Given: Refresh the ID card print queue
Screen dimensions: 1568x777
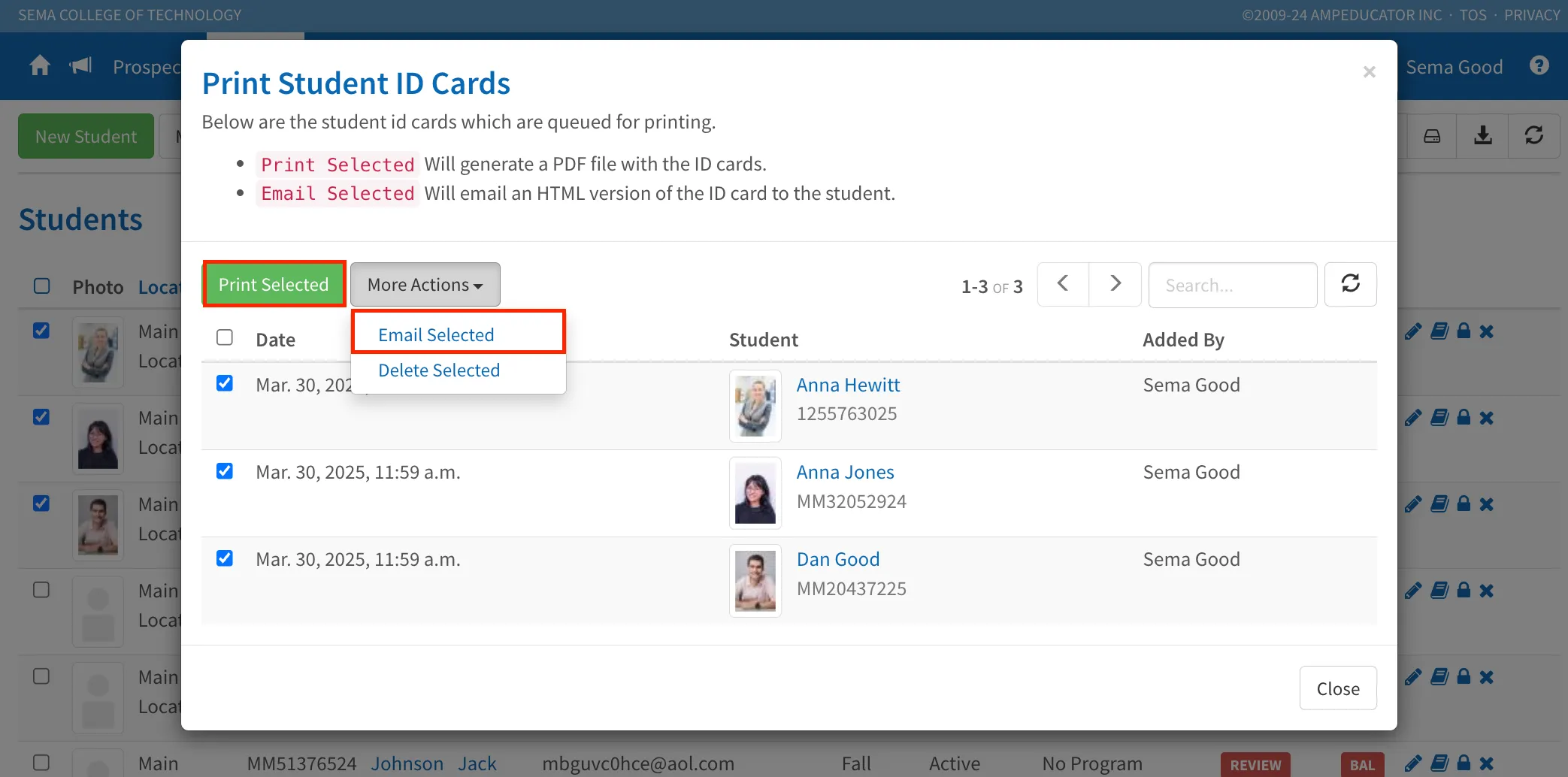Looking at the screenshot, I should (x=1350, y=284).
